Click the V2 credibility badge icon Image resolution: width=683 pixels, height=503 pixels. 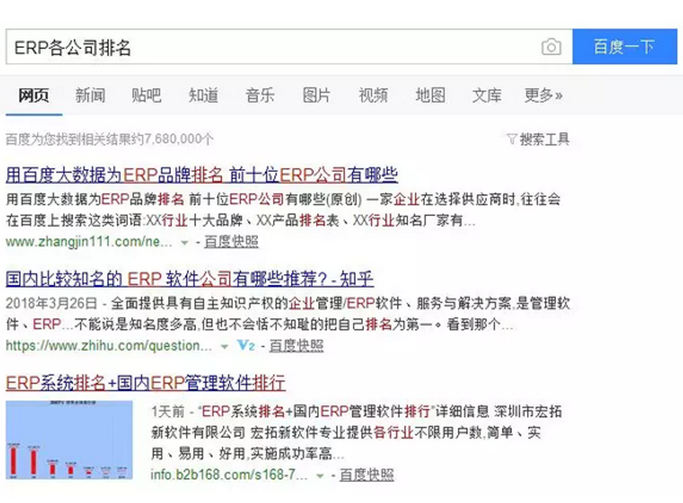[x=246, y=345]
